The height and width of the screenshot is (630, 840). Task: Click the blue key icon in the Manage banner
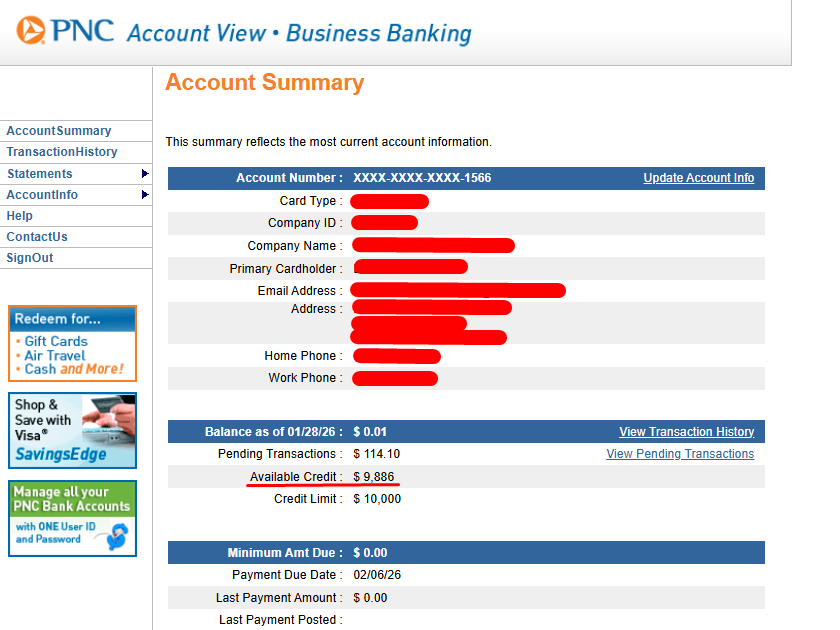click(118, 537)
